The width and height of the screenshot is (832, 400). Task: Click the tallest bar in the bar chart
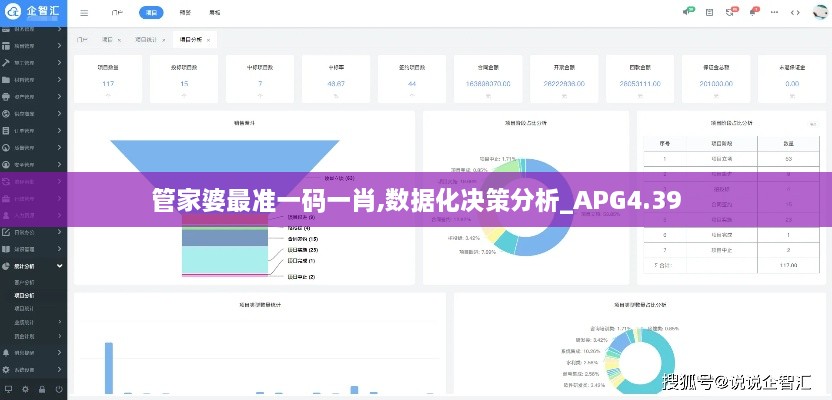click(109, 368)
